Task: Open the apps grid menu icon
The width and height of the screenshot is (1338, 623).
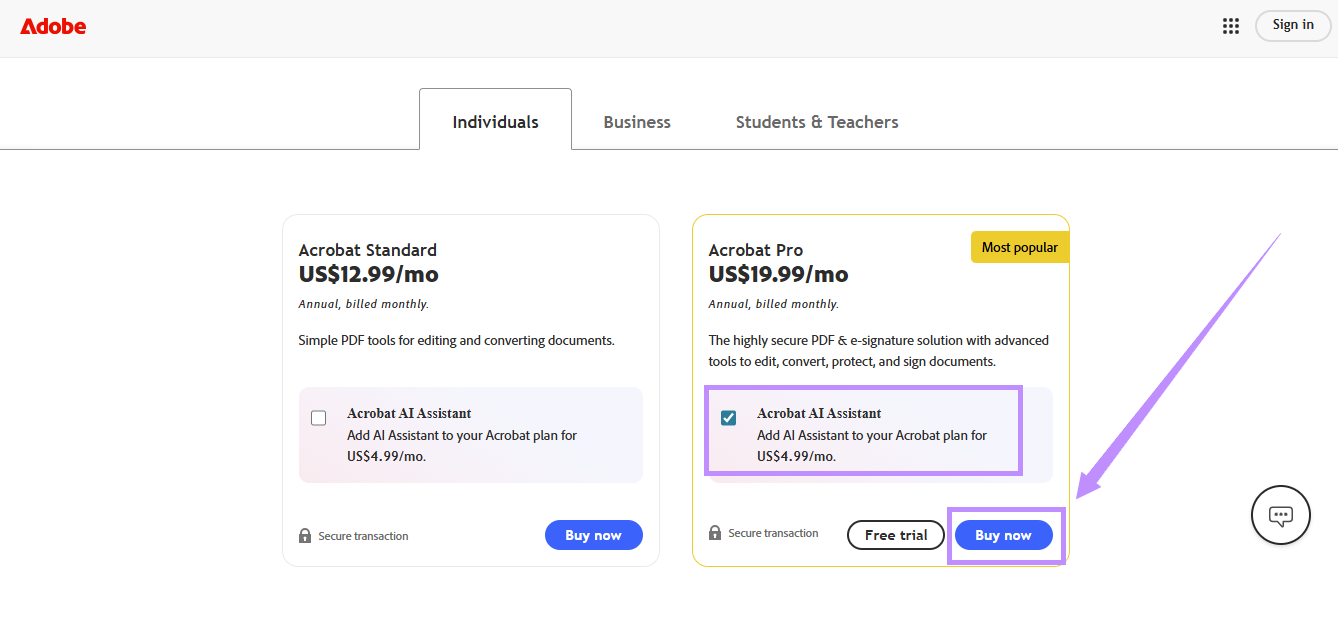Action: (1231, 26)
